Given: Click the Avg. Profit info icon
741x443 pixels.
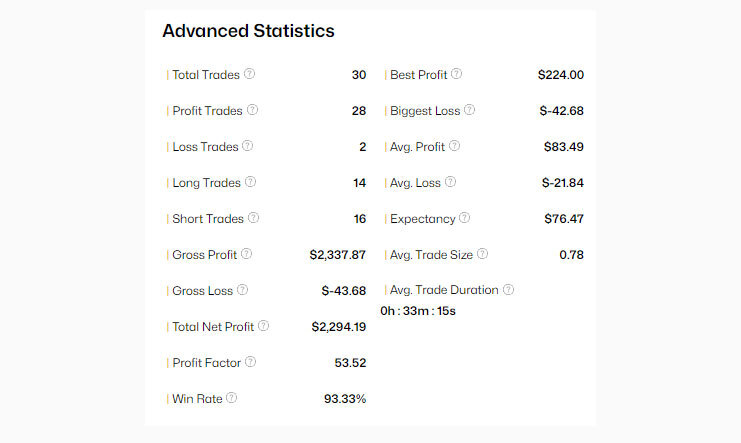Looking at the screenshot, I should (455, 146).
